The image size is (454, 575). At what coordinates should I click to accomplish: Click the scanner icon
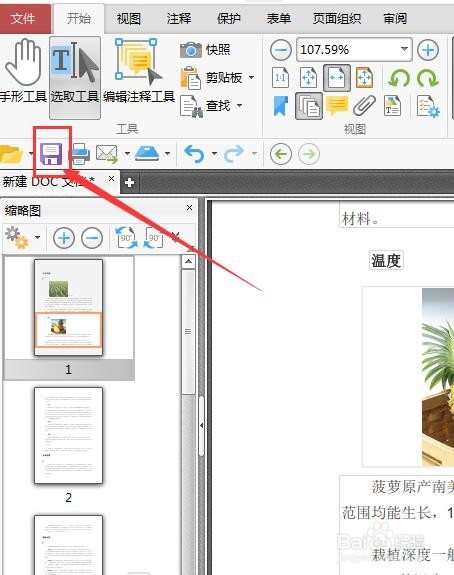pyautogui.click(x=147, y=153)
